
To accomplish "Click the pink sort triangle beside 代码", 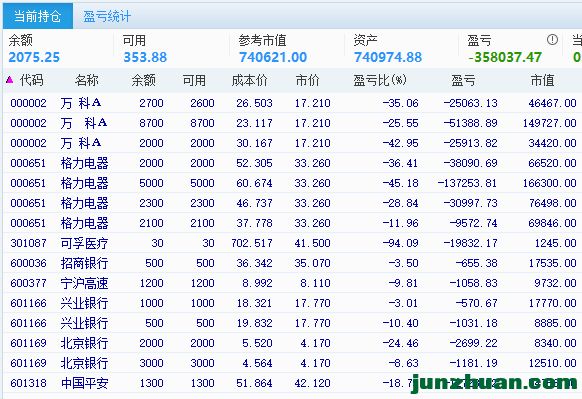I will pyautogui.click(x=10, y=79).
